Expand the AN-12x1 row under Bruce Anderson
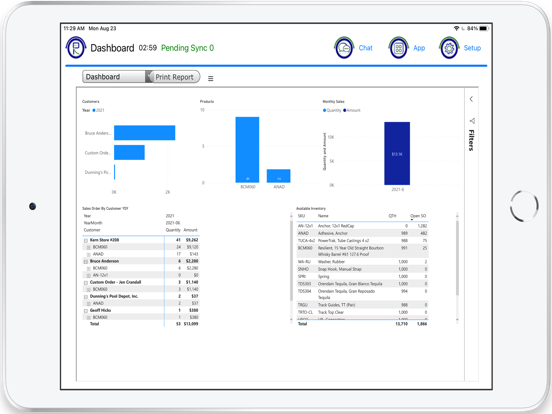 click(89, 275)
